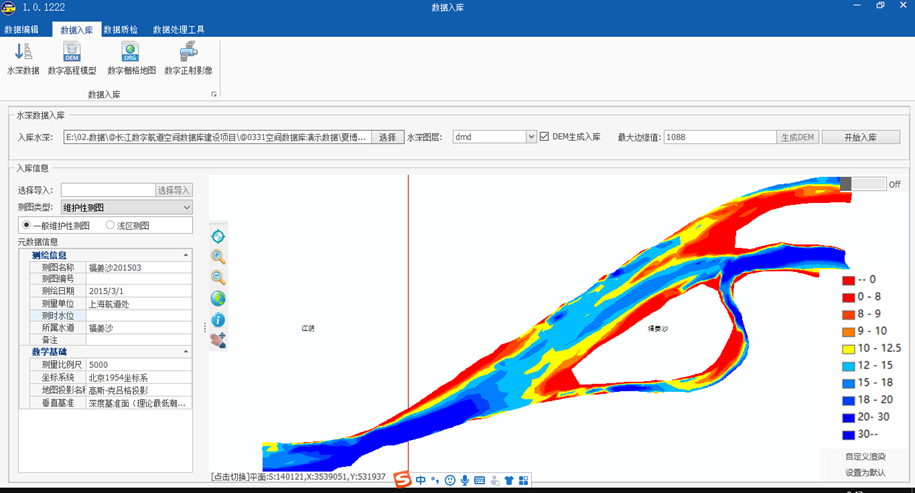The image size is (915, 493).
Task: Click the 开始入库 button
Action: tap(861, 137)
